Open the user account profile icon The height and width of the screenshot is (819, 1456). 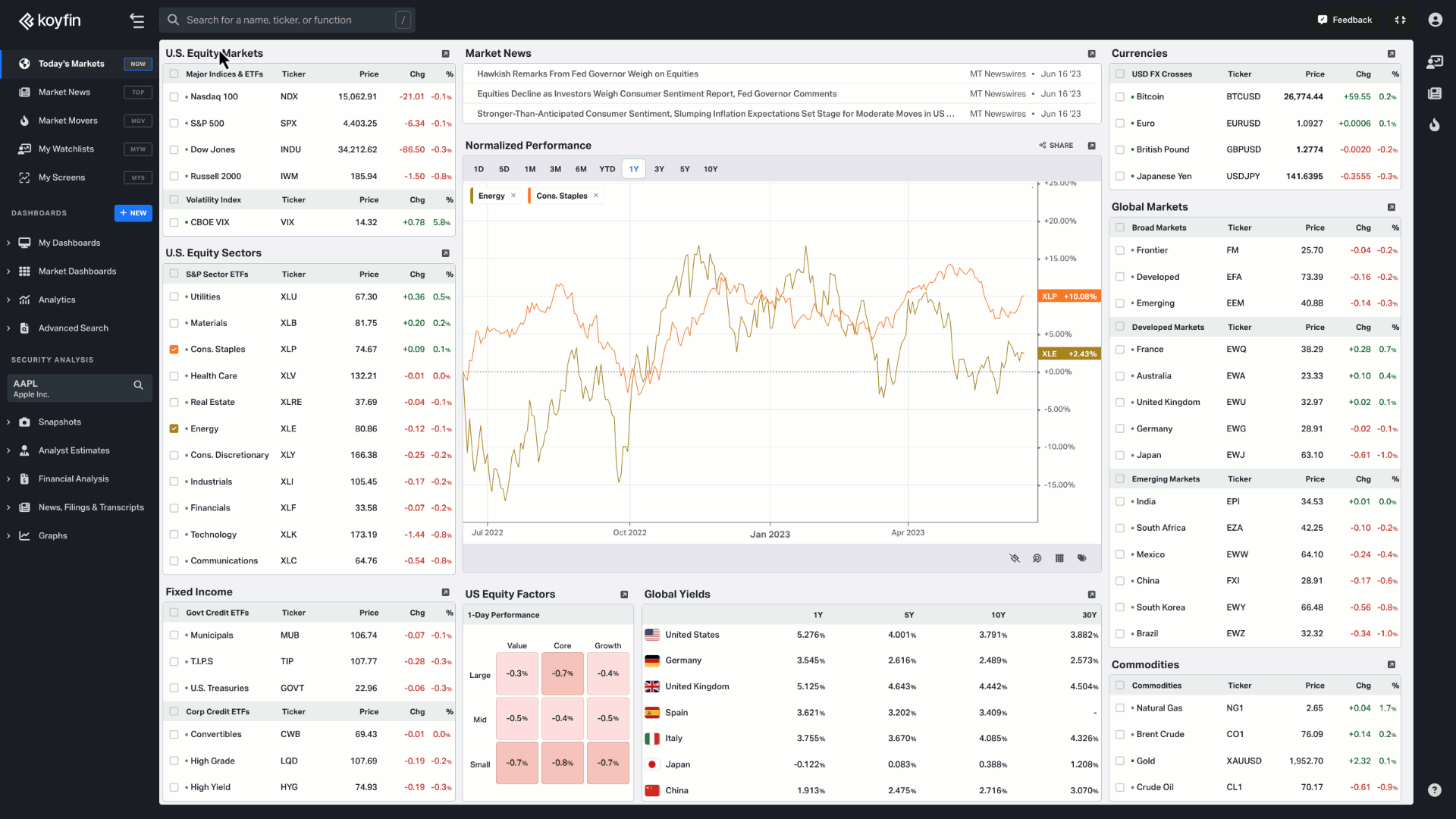(1435, 20)
